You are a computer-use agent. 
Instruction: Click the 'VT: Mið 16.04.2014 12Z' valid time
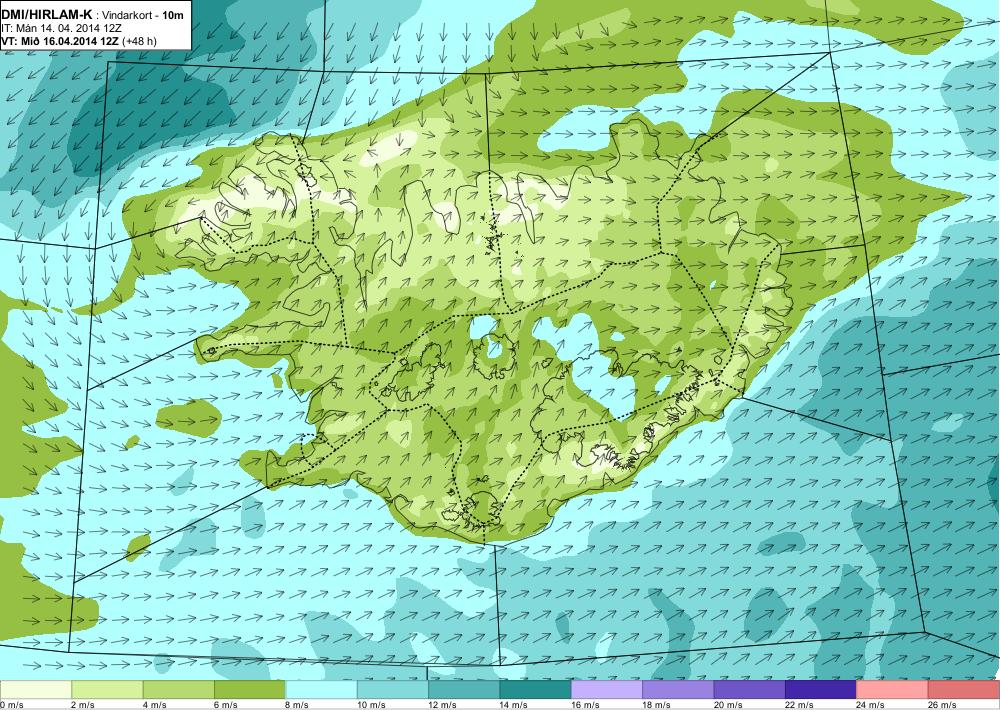click(x=60, y=41)
